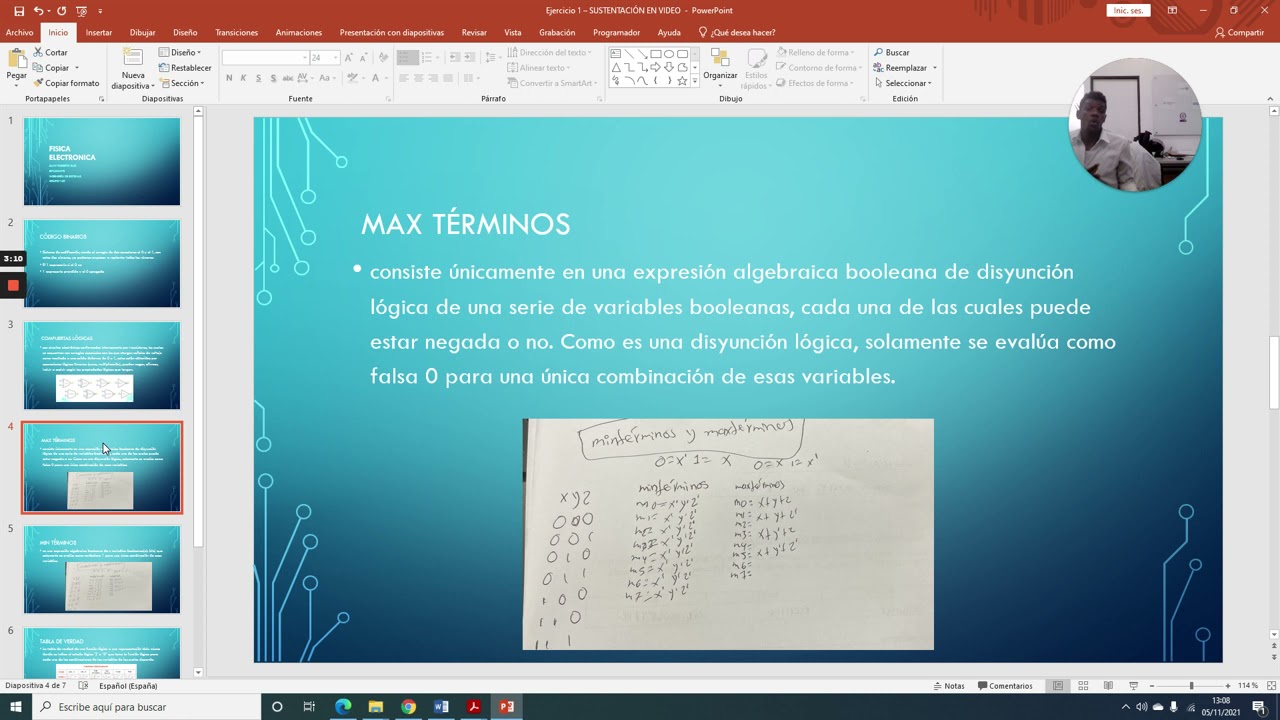Open the font size combo box
The width and height of the screenshot is (1280, 720).
(x=325, y=57)
